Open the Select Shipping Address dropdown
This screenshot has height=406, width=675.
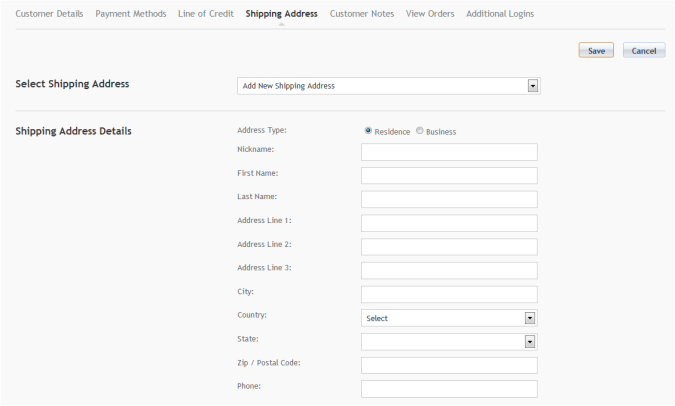click(x=389, y=86)
